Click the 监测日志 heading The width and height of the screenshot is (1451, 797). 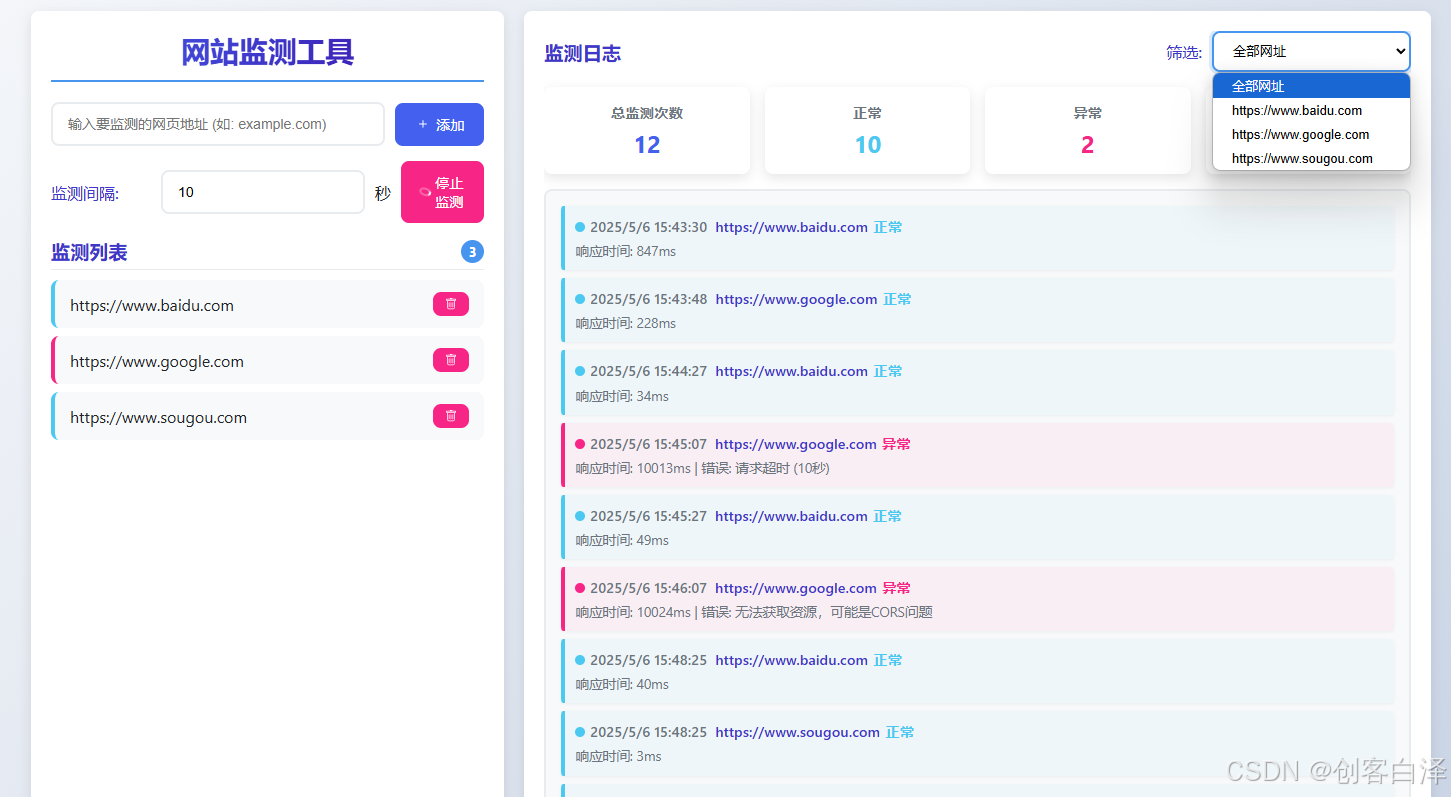[582, 53]
